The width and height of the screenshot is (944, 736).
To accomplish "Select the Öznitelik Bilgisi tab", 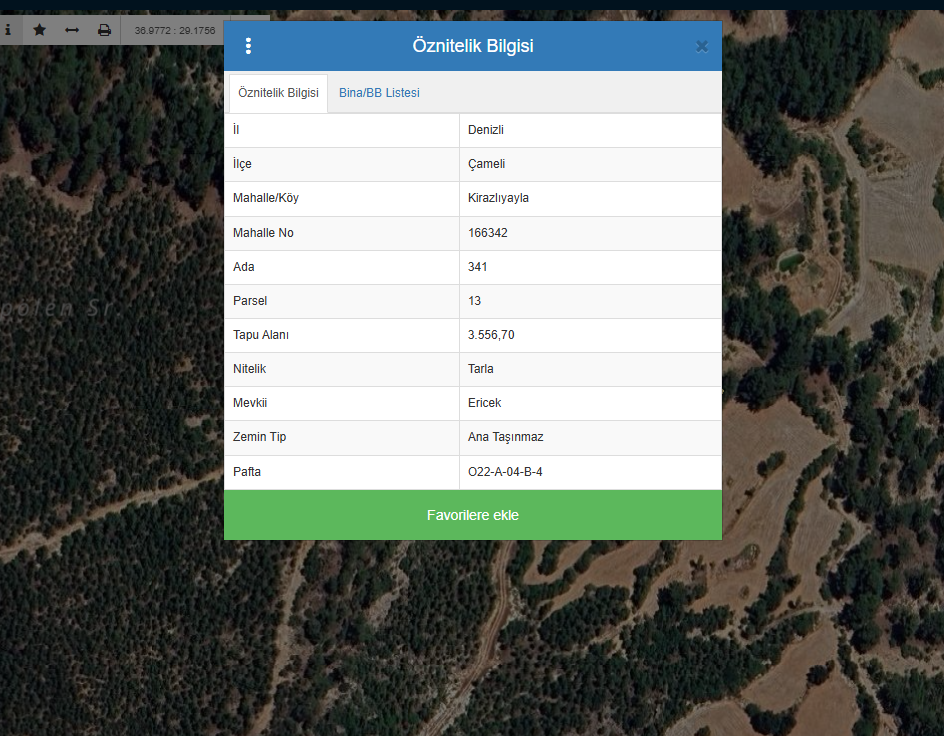I will tap(278, 93).
